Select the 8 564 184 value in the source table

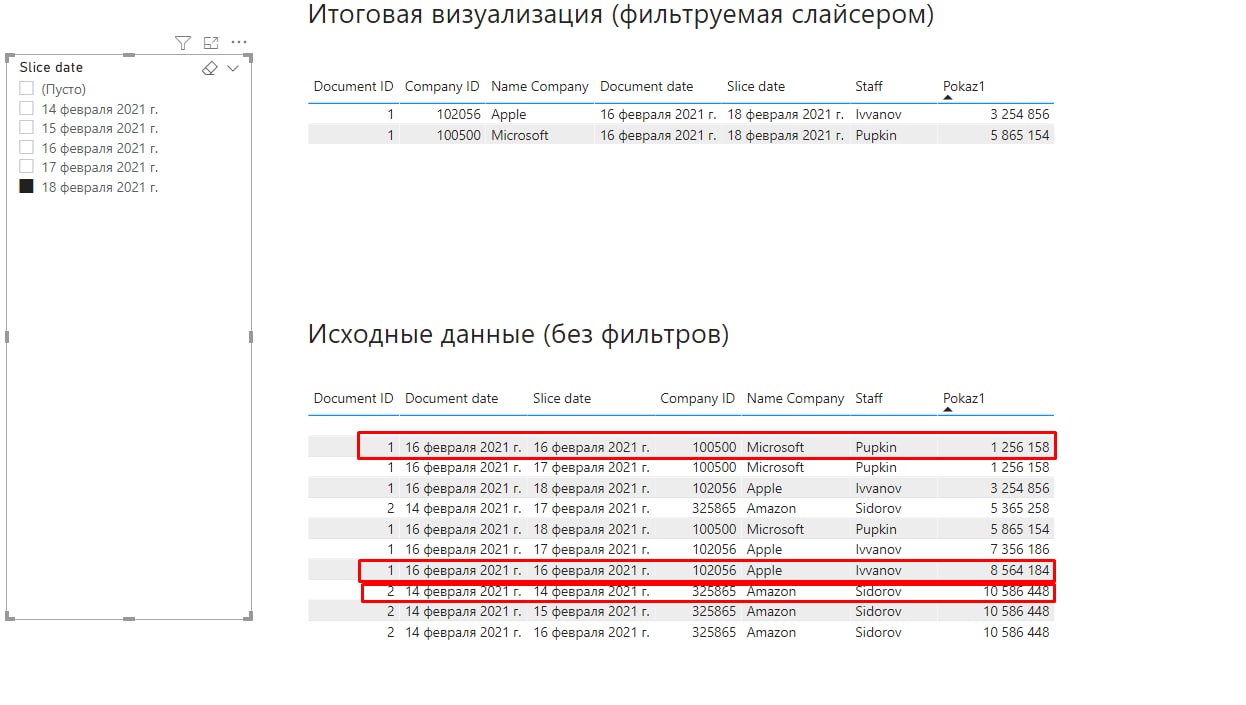tap(1020, 570)
